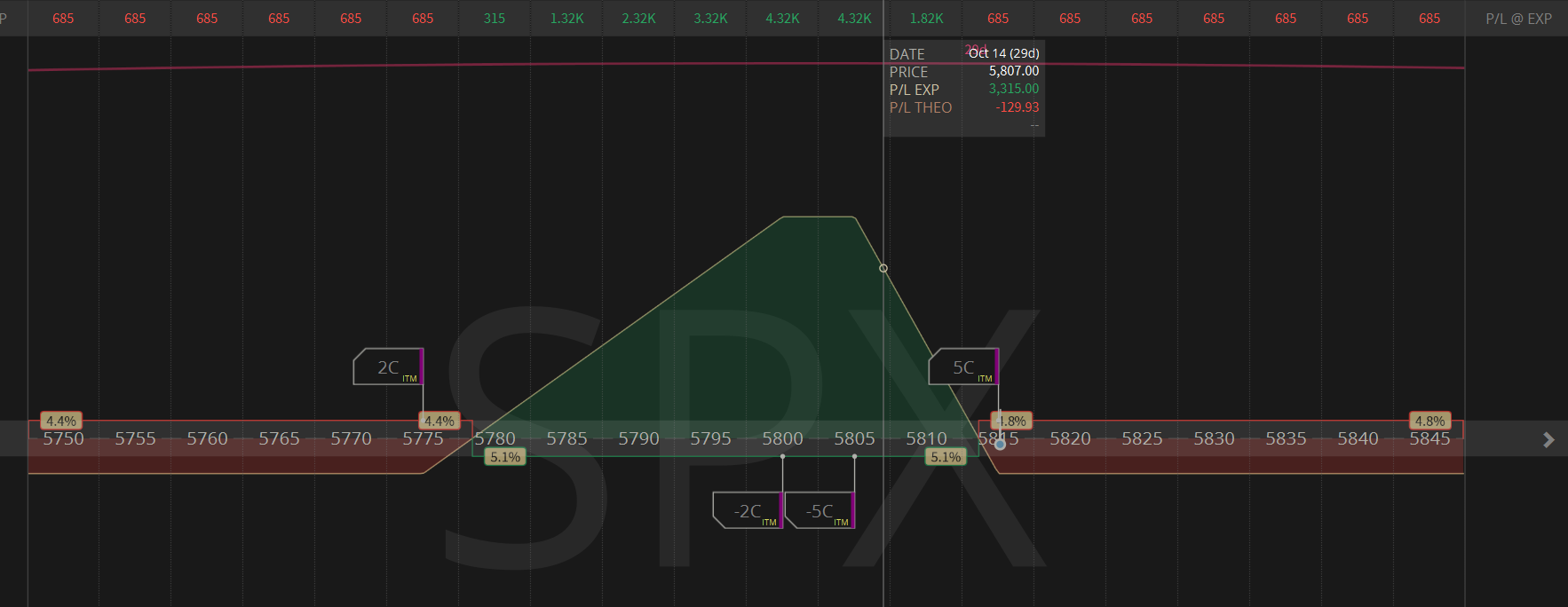1568x607 pixels.
Task: Click the P/L THEO label in the tooltip
Action: 921,107
